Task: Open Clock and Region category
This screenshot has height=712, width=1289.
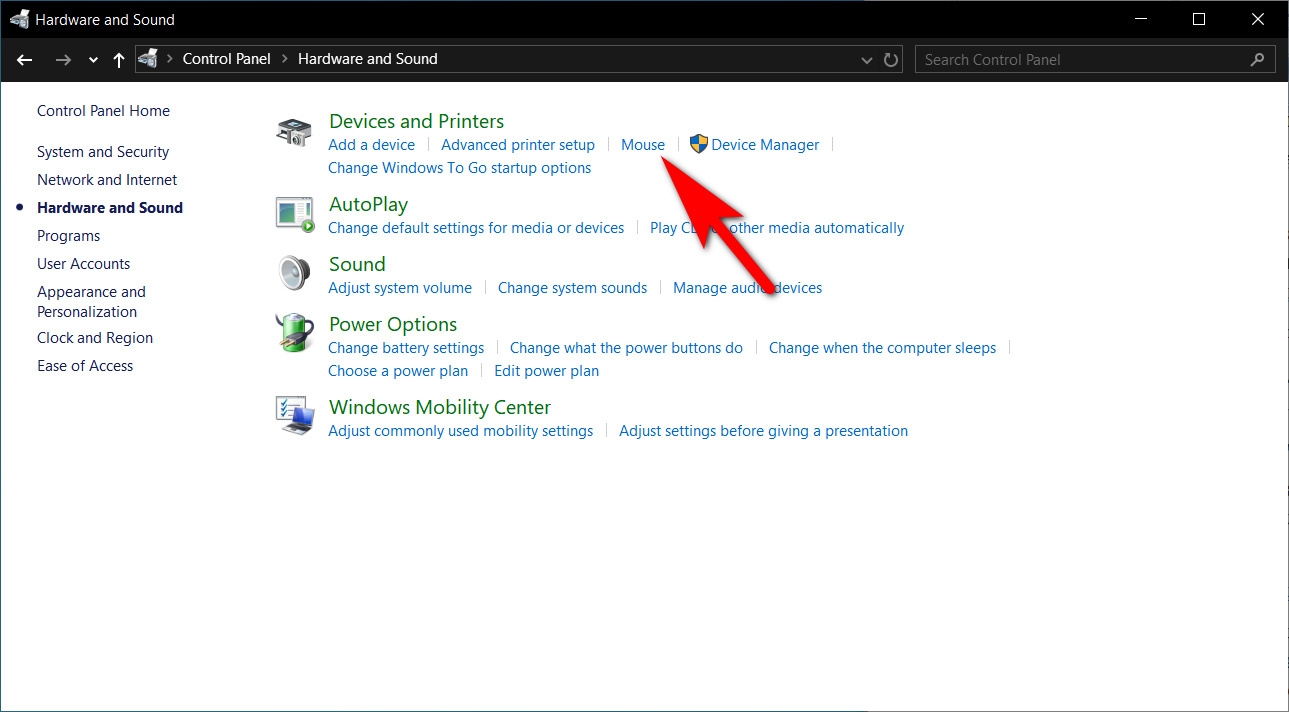Action: (95, 338)
